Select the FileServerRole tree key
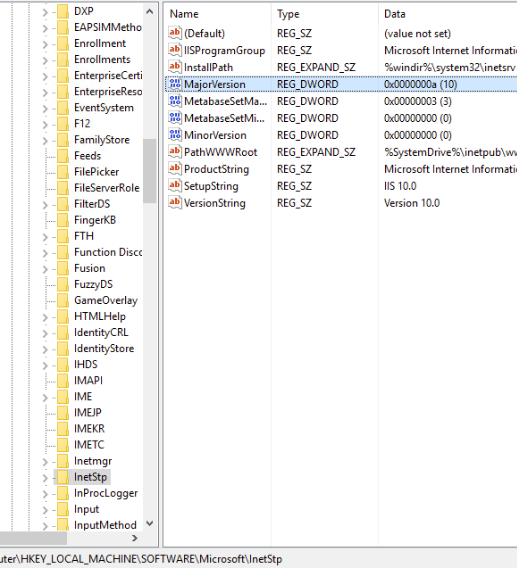Screen dimensions: 517x569 pyautogui.click(x=107, y=188)
